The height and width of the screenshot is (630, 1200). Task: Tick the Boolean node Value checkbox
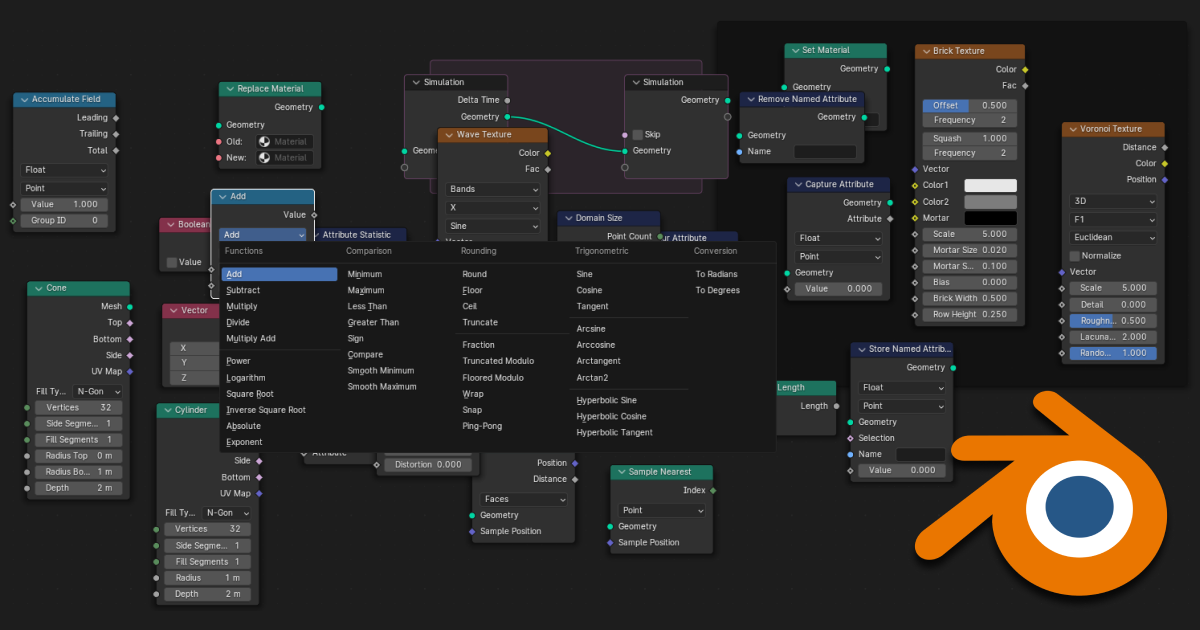pos(172,262)
